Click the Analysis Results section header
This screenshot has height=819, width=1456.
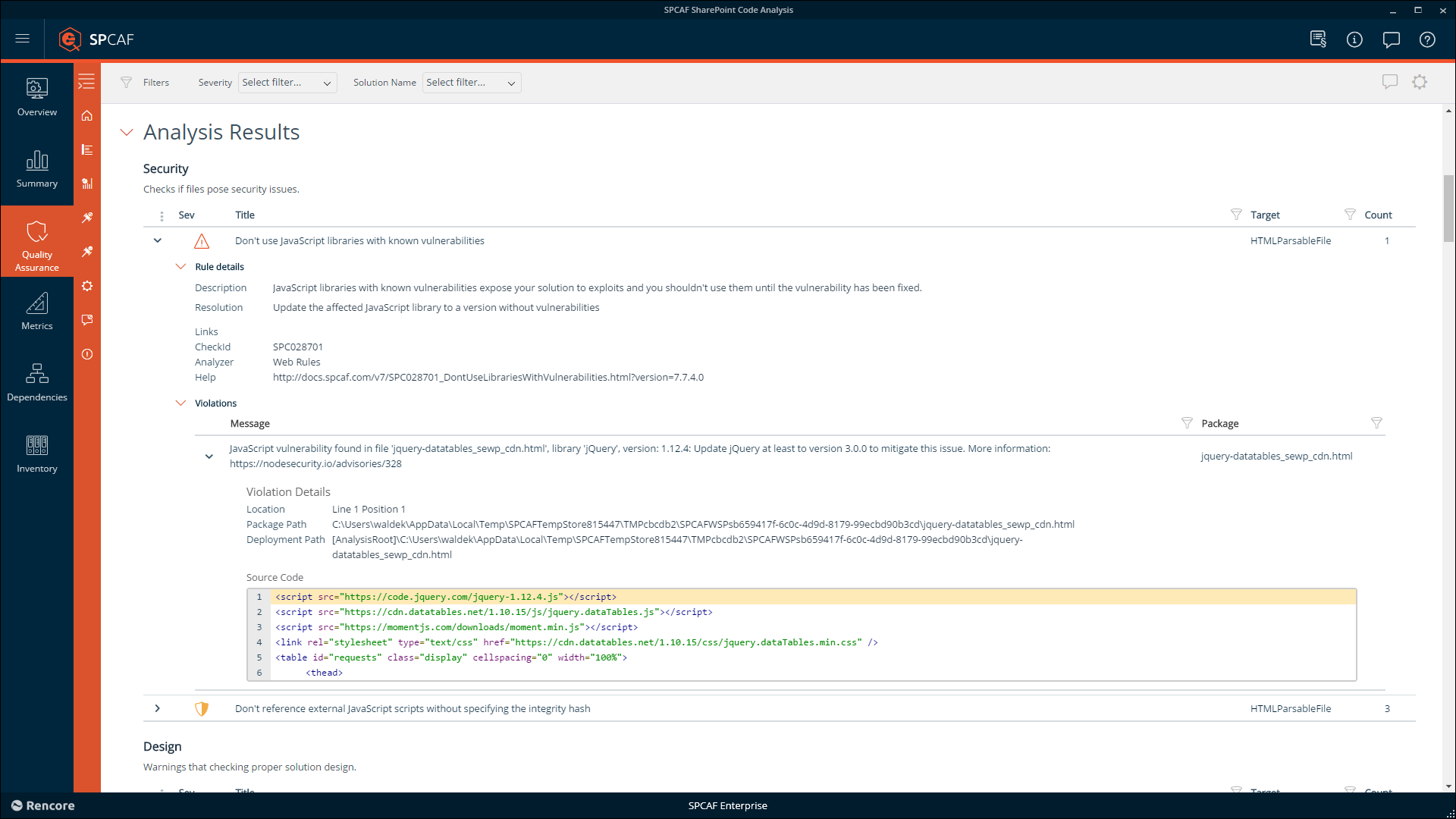point(221,131)
